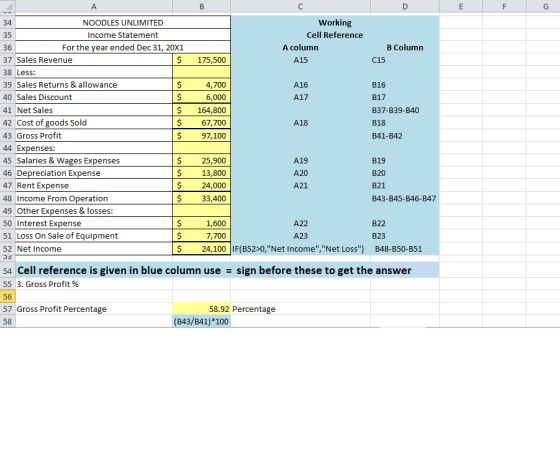Click the NOODLES UNLIMITED title cell
Image resolution: width=560 pixels, height=466 pixels.
coord(123,22)
